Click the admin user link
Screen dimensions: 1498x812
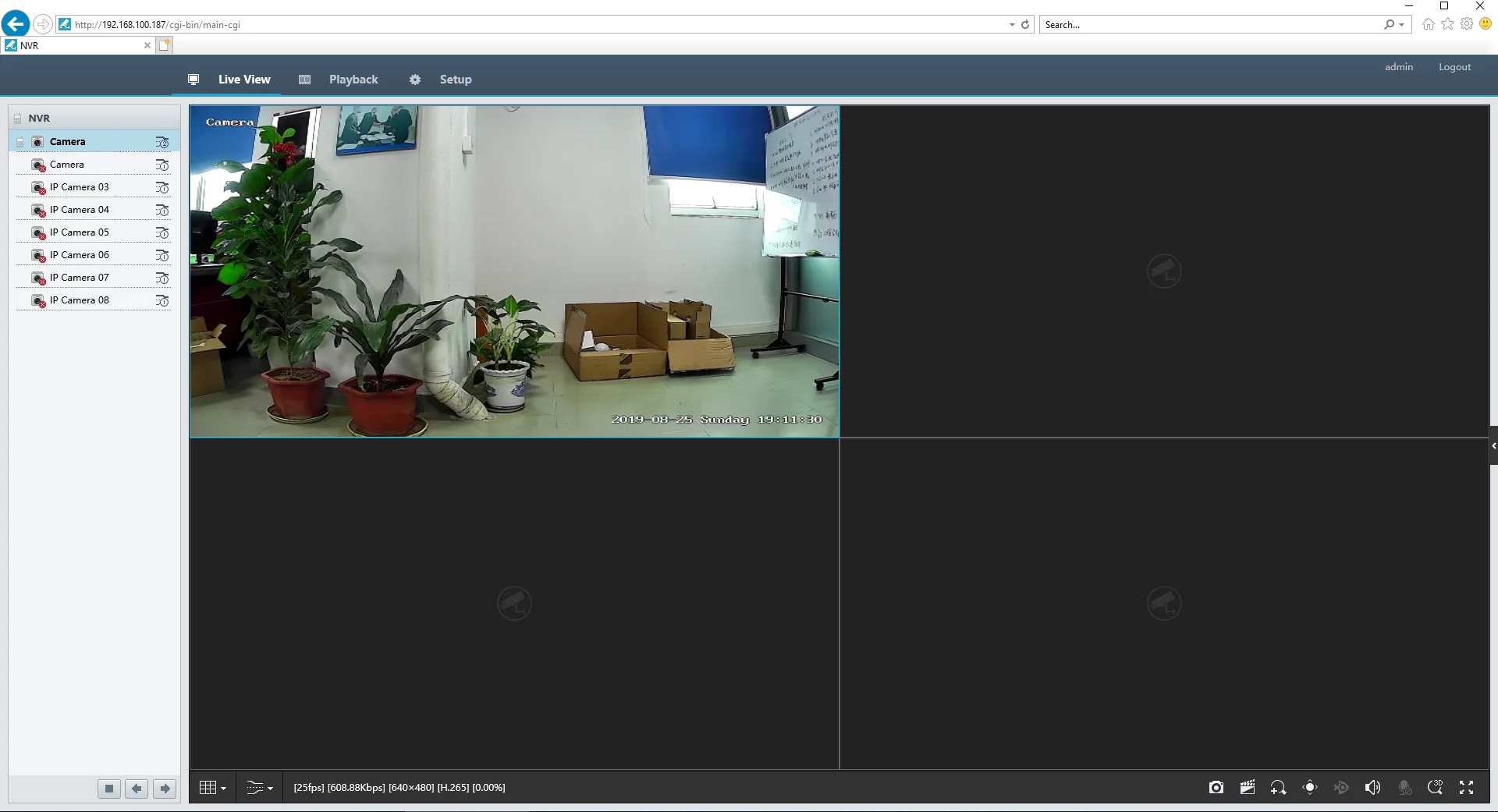1399,67
